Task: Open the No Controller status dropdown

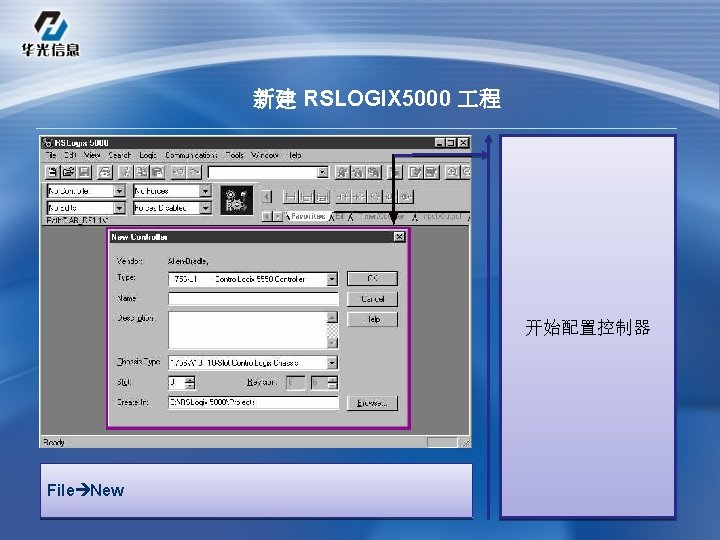Action: pos(119,191)
